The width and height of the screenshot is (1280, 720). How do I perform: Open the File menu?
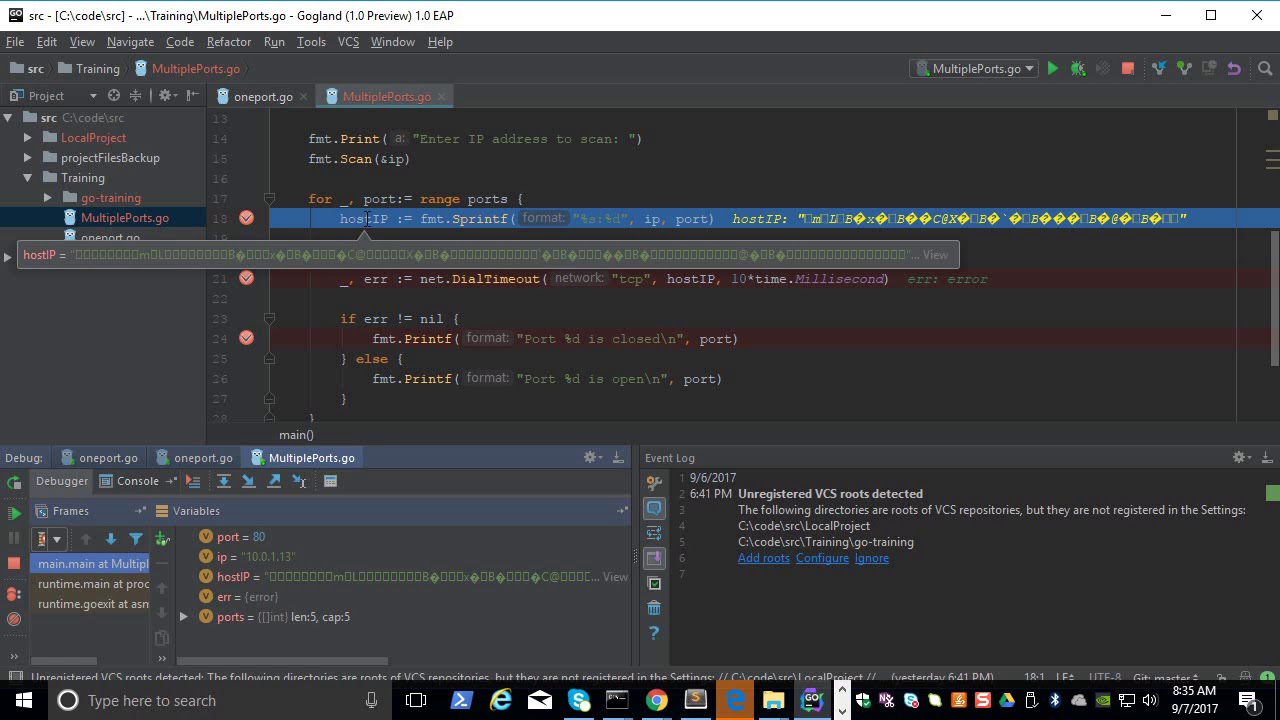click(15, 42)
